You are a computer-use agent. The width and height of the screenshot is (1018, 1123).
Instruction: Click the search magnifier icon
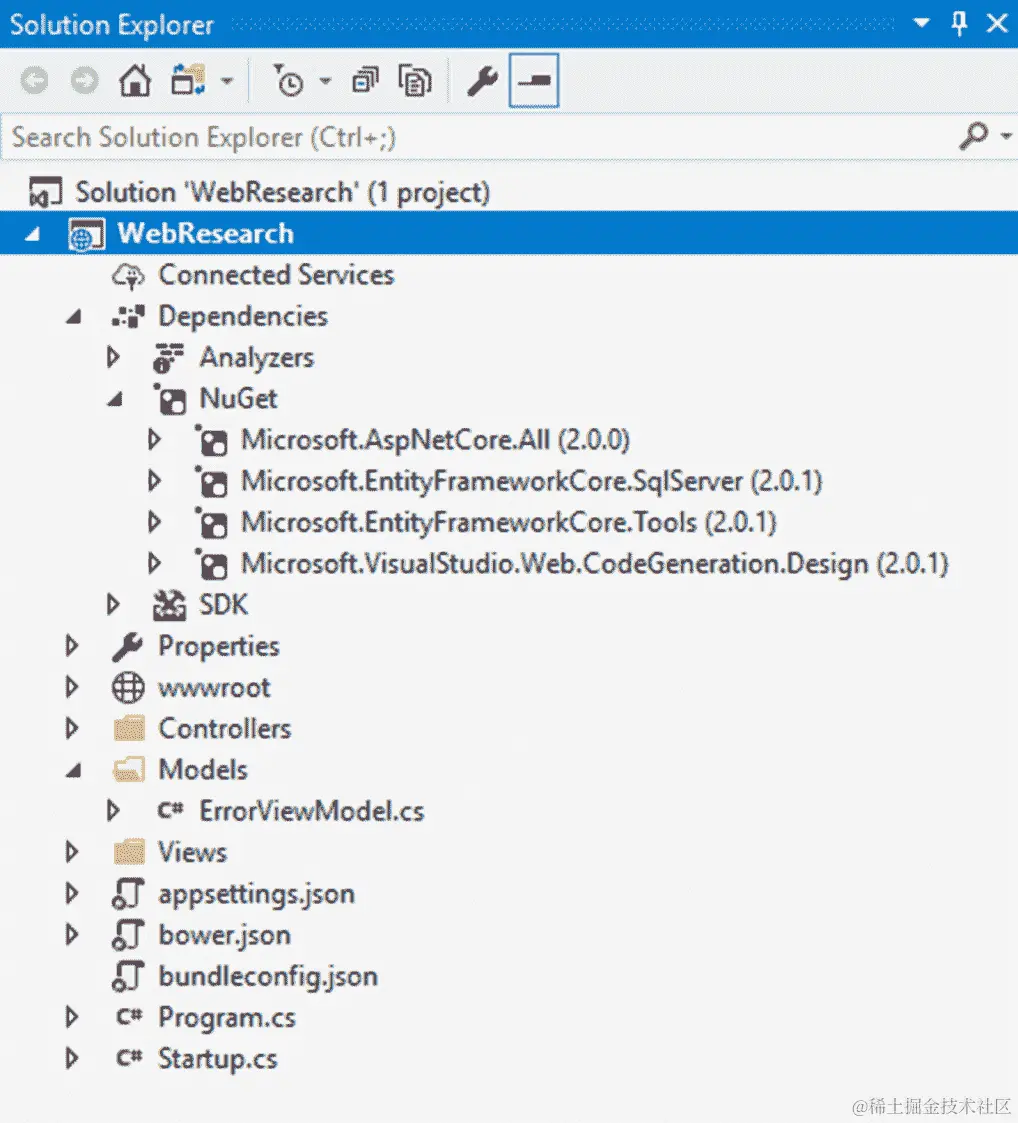pyautogui.click(x=974, y=135)
